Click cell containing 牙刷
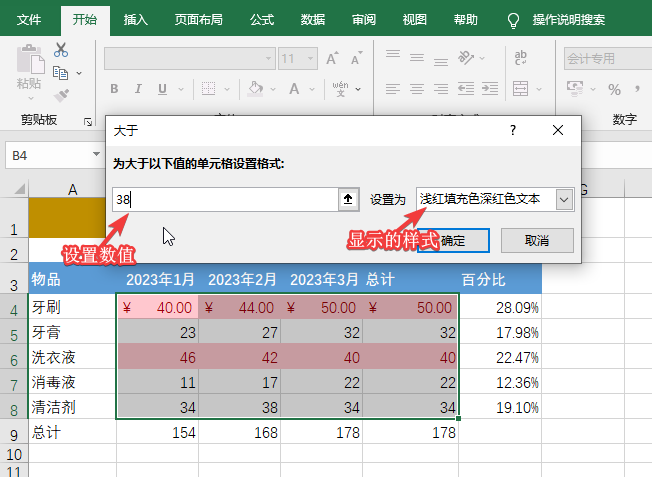Image resolution: width=652 pixels, height=477 pixels. pos(72,307)
